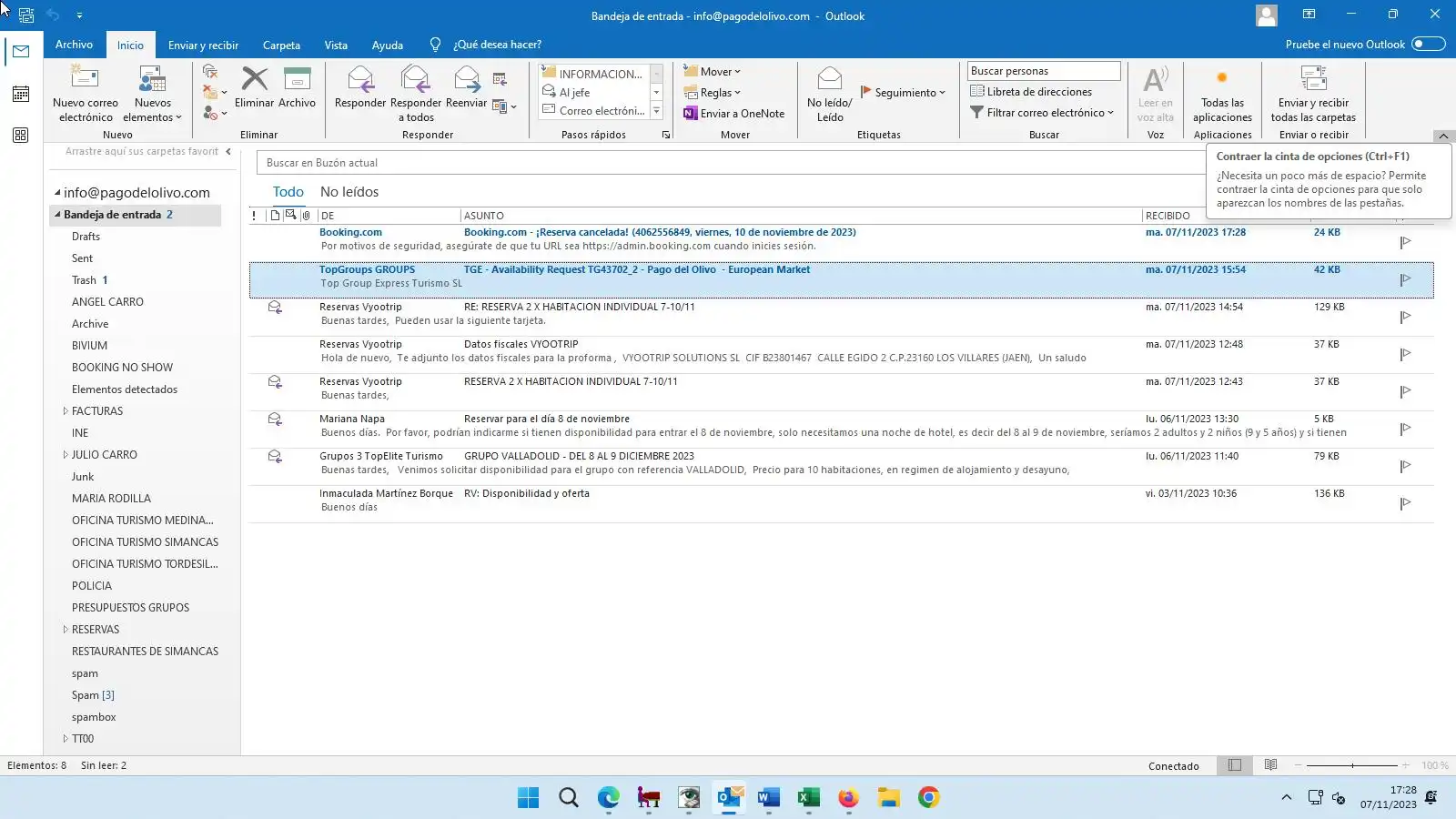Reply using the Responder button

(360, 87)
